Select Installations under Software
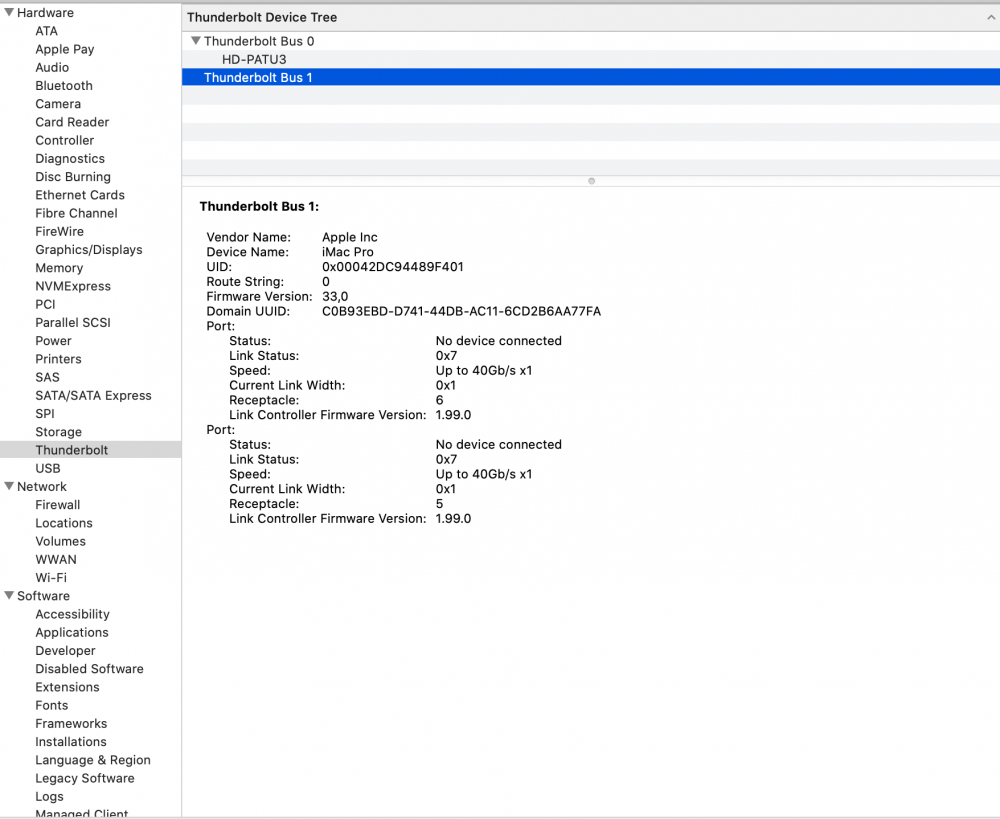The width and height of the screenshot is (1000, 819). pyautogui.click(x=71, y=742)
